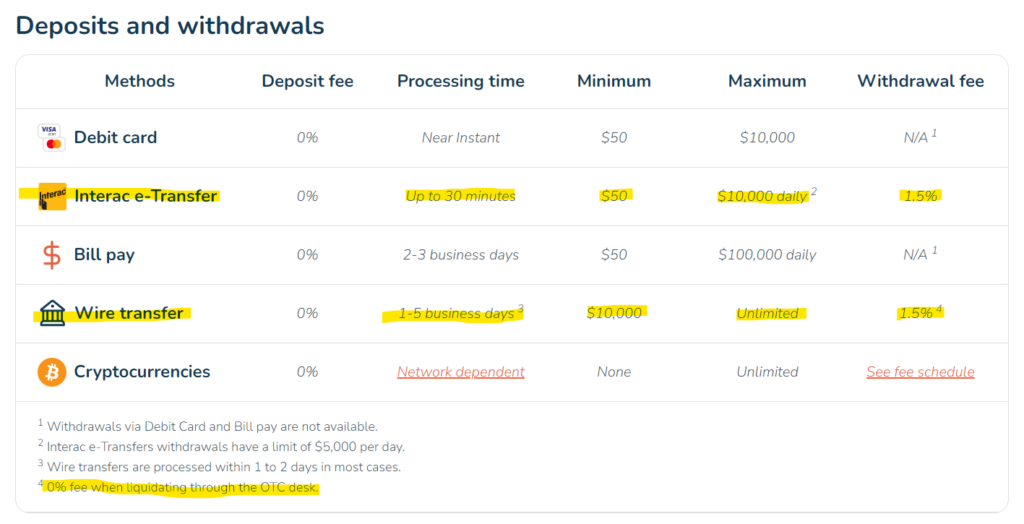This screenshot has height=524, width=1024.
Task: Click the Bill pay $100,000 daily cell
Action: pyautogui.click(x=767, y=255)
